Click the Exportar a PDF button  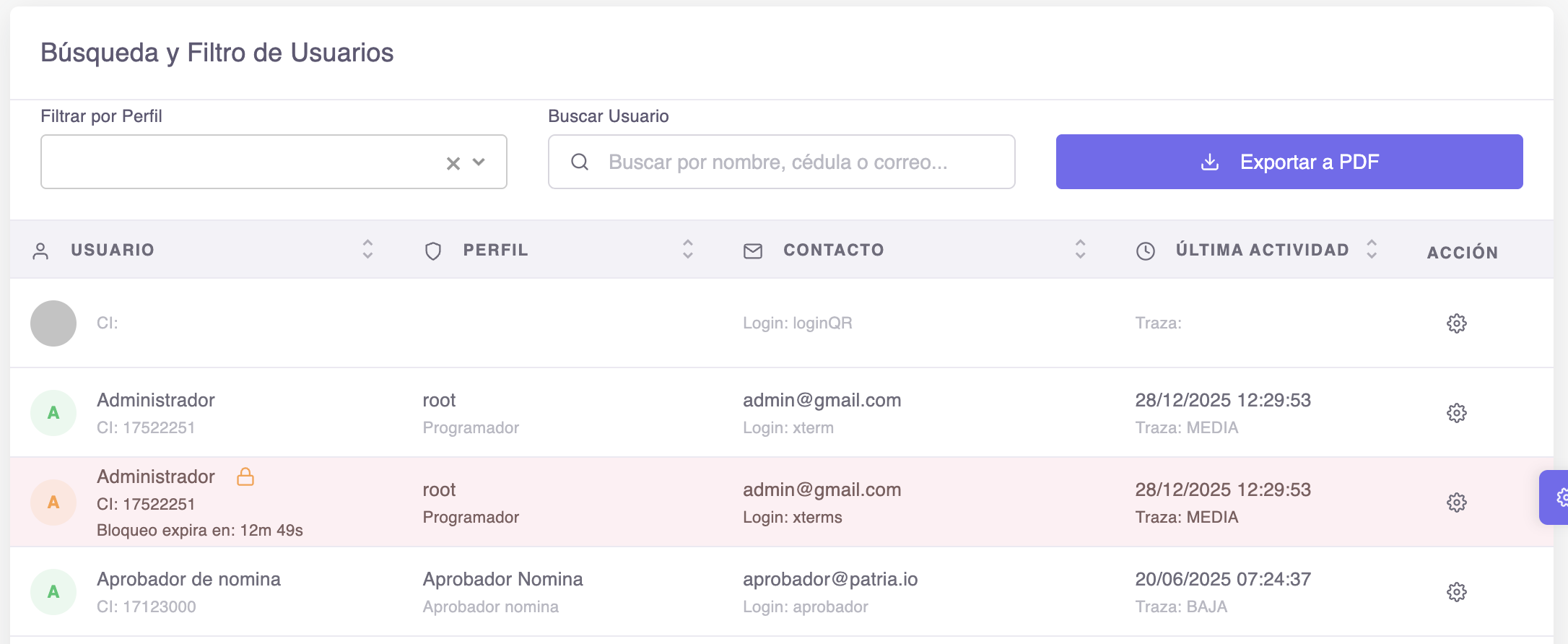[1289, 162]
